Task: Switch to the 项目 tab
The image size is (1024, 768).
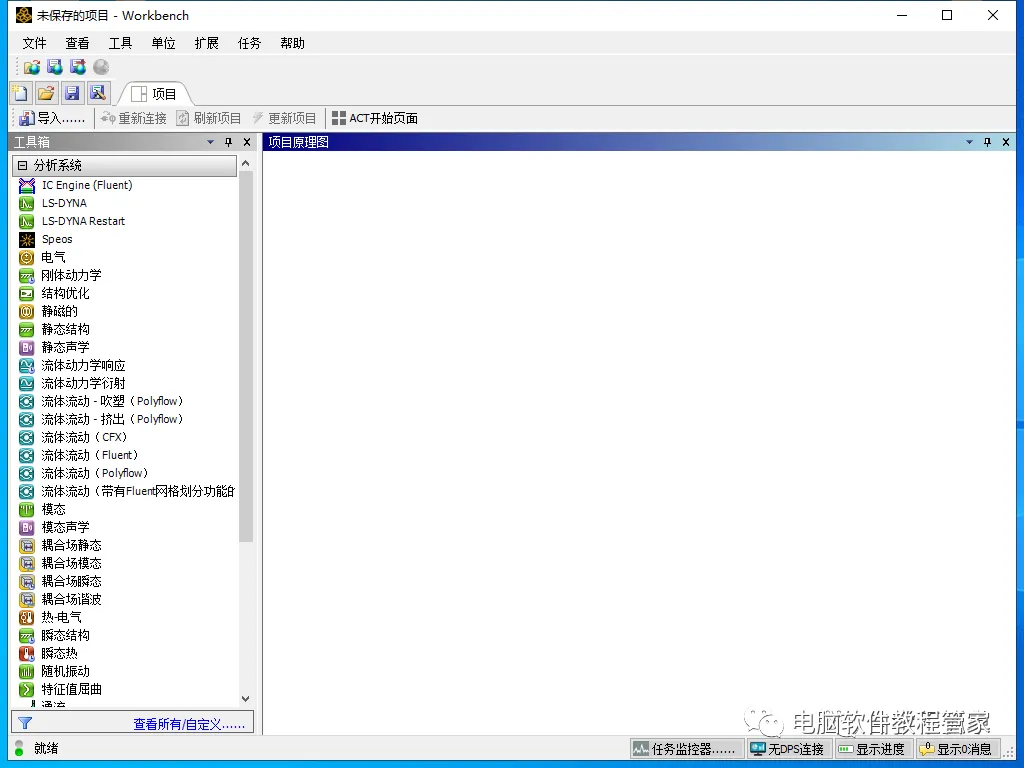Action: pos(154,94)
